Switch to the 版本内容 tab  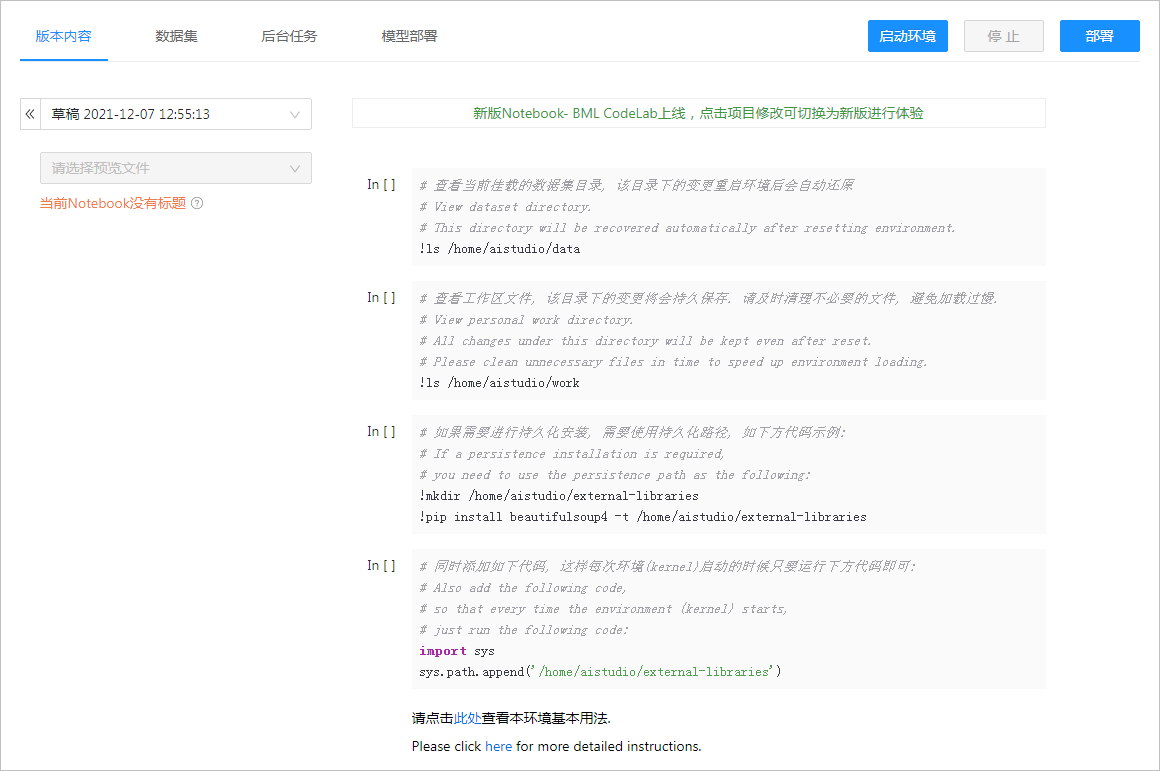click(64, 36)
